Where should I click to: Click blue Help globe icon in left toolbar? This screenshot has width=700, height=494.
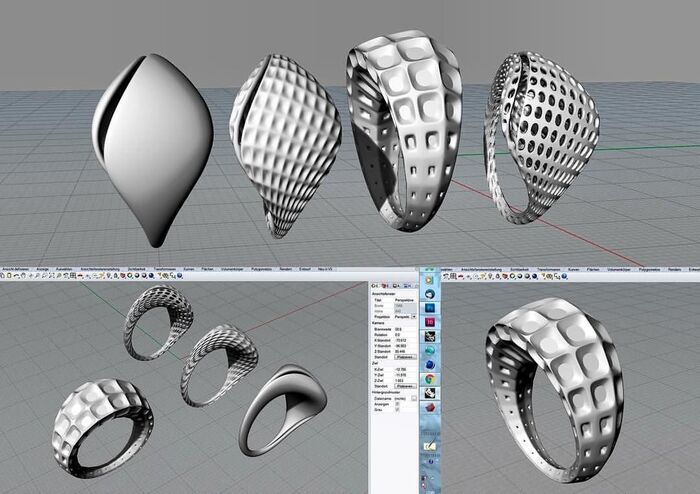click(x=179, y=276)
